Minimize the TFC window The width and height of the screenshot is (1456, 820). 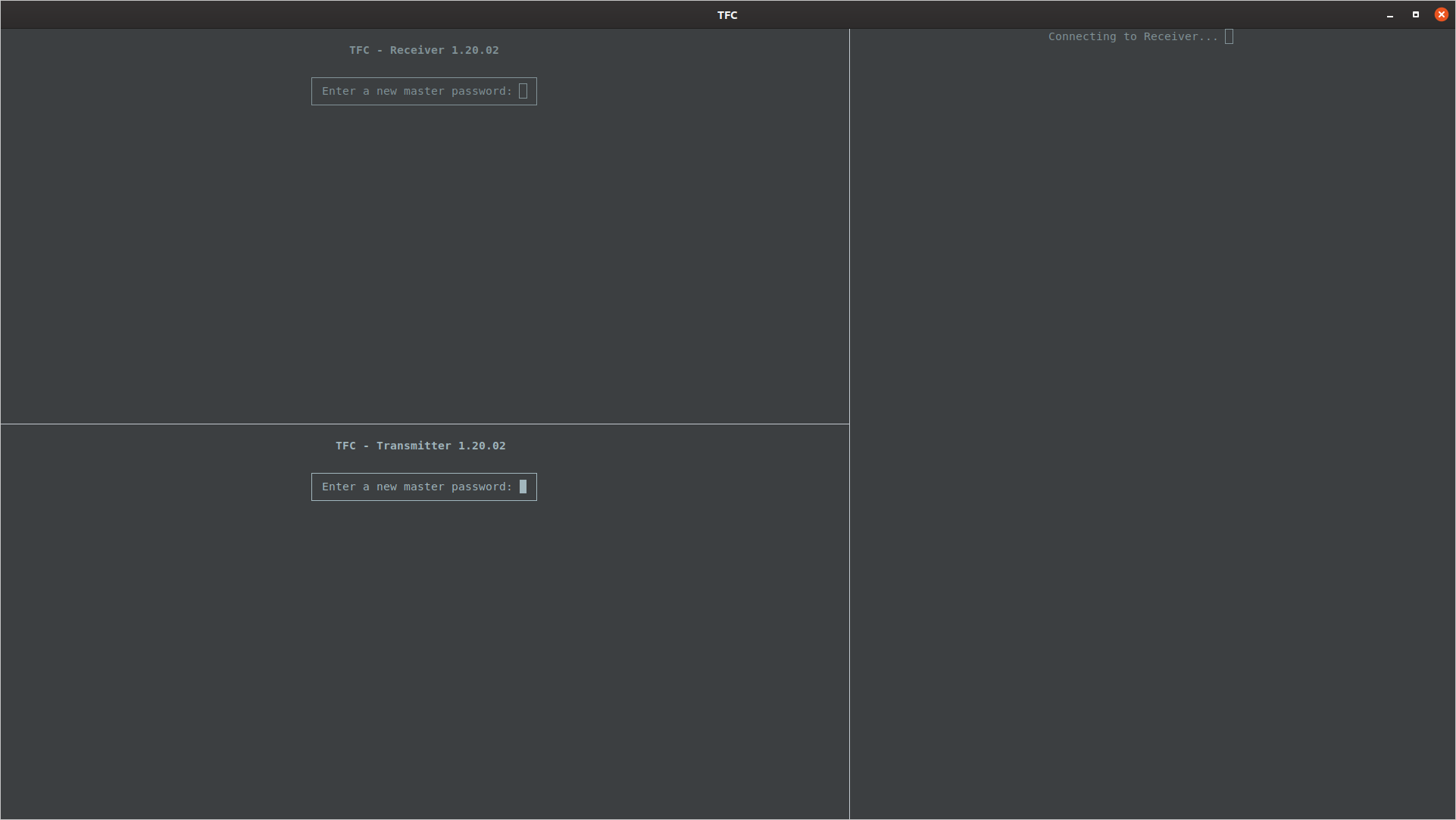[1390, 15]
